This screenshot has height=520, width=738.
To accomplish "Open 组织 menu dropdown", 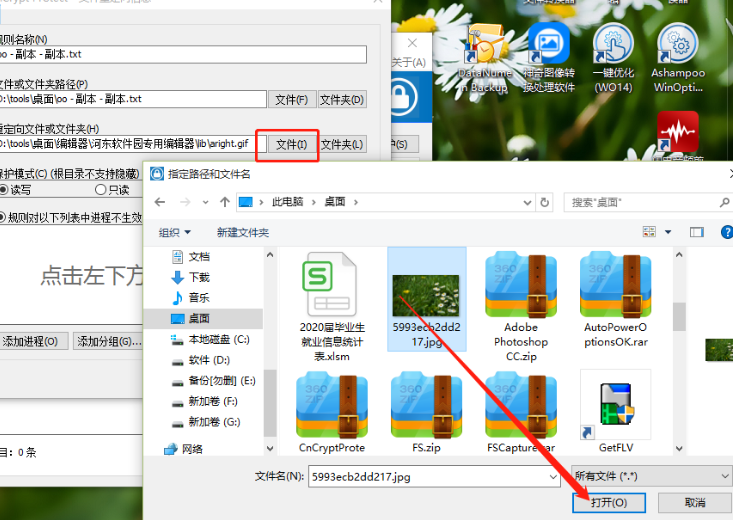I will pyautogui.click(x=175, y=232).
